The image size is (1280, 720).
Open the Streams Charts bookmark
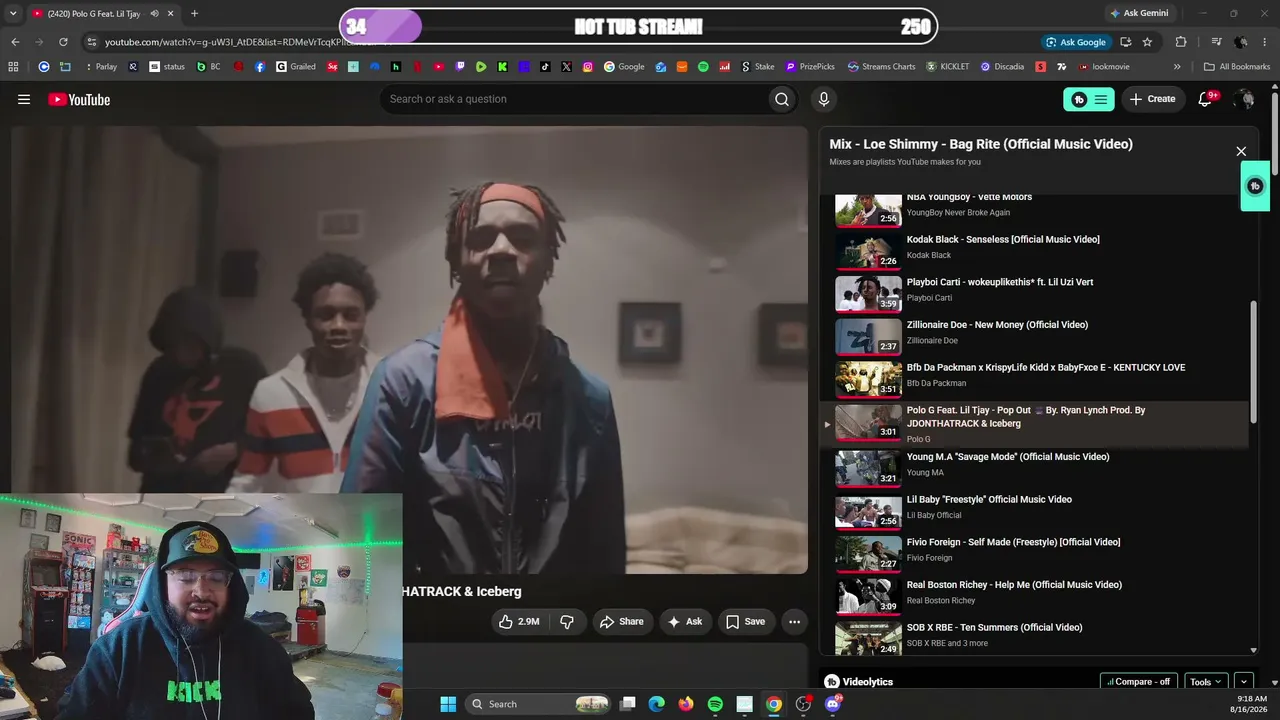pos(881,67)
